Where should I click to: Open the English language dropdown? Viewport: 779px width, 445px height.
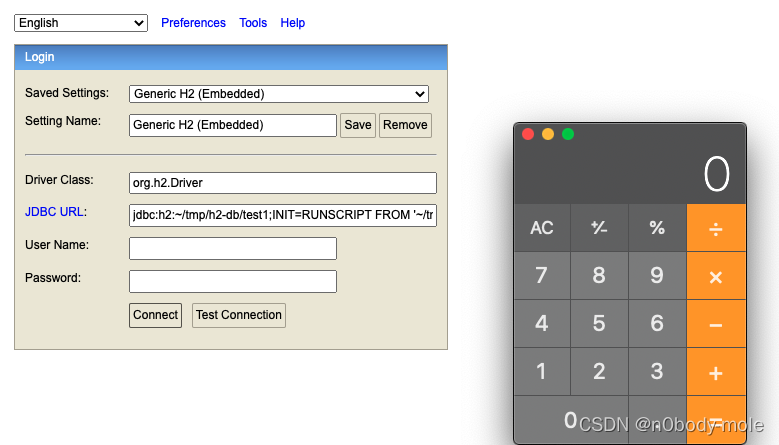[x=81, y=23]
